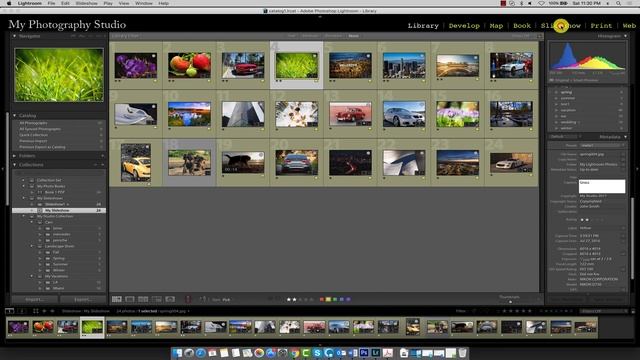
Task: Set the two-star rating in toolbar
Action: pos(294,300)
